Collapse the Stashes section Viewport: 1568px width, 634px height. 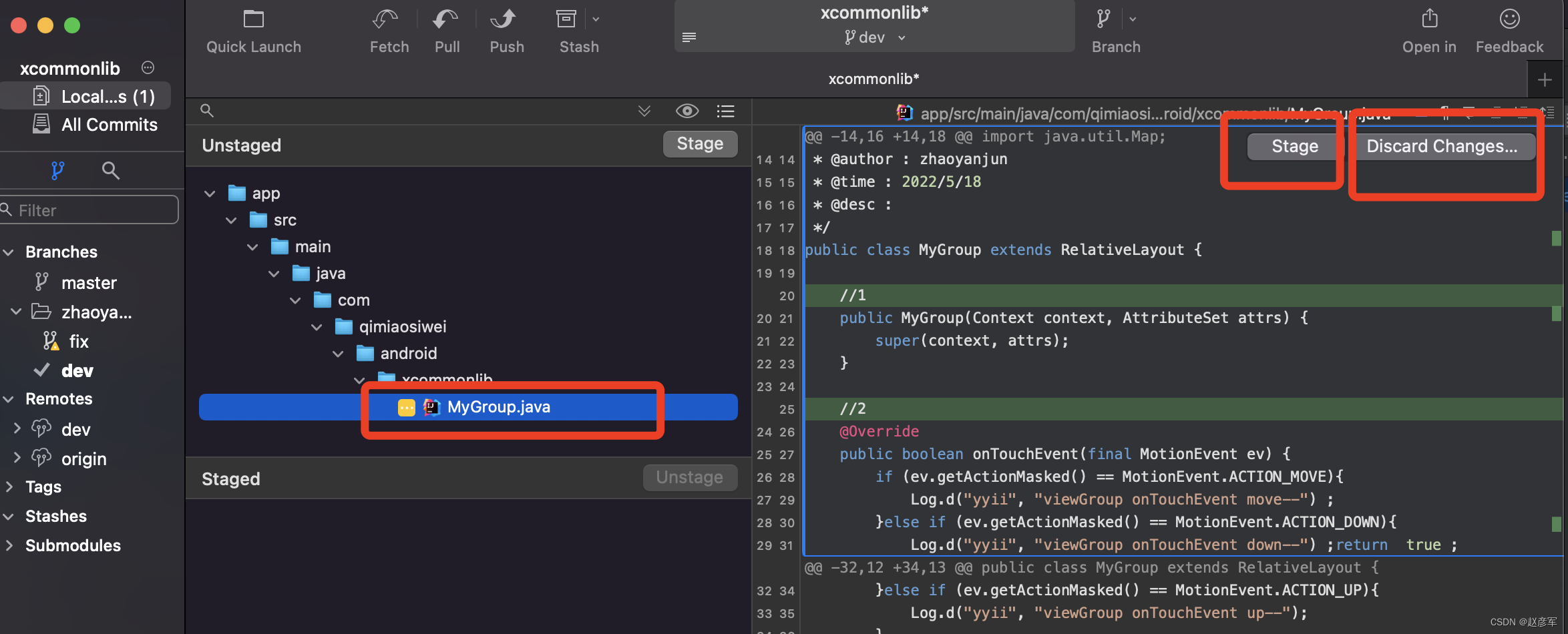point(9,517)
